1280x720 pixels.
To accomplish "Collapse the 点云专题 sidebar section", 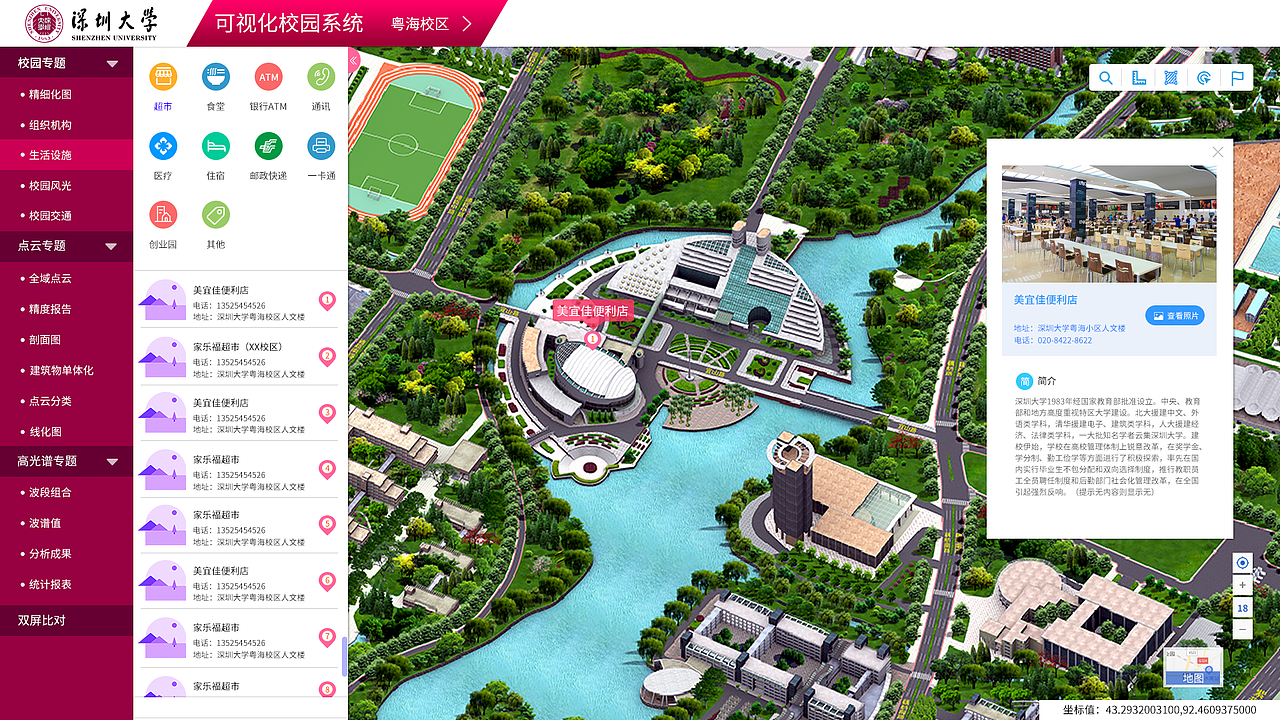I will point(112,246).
